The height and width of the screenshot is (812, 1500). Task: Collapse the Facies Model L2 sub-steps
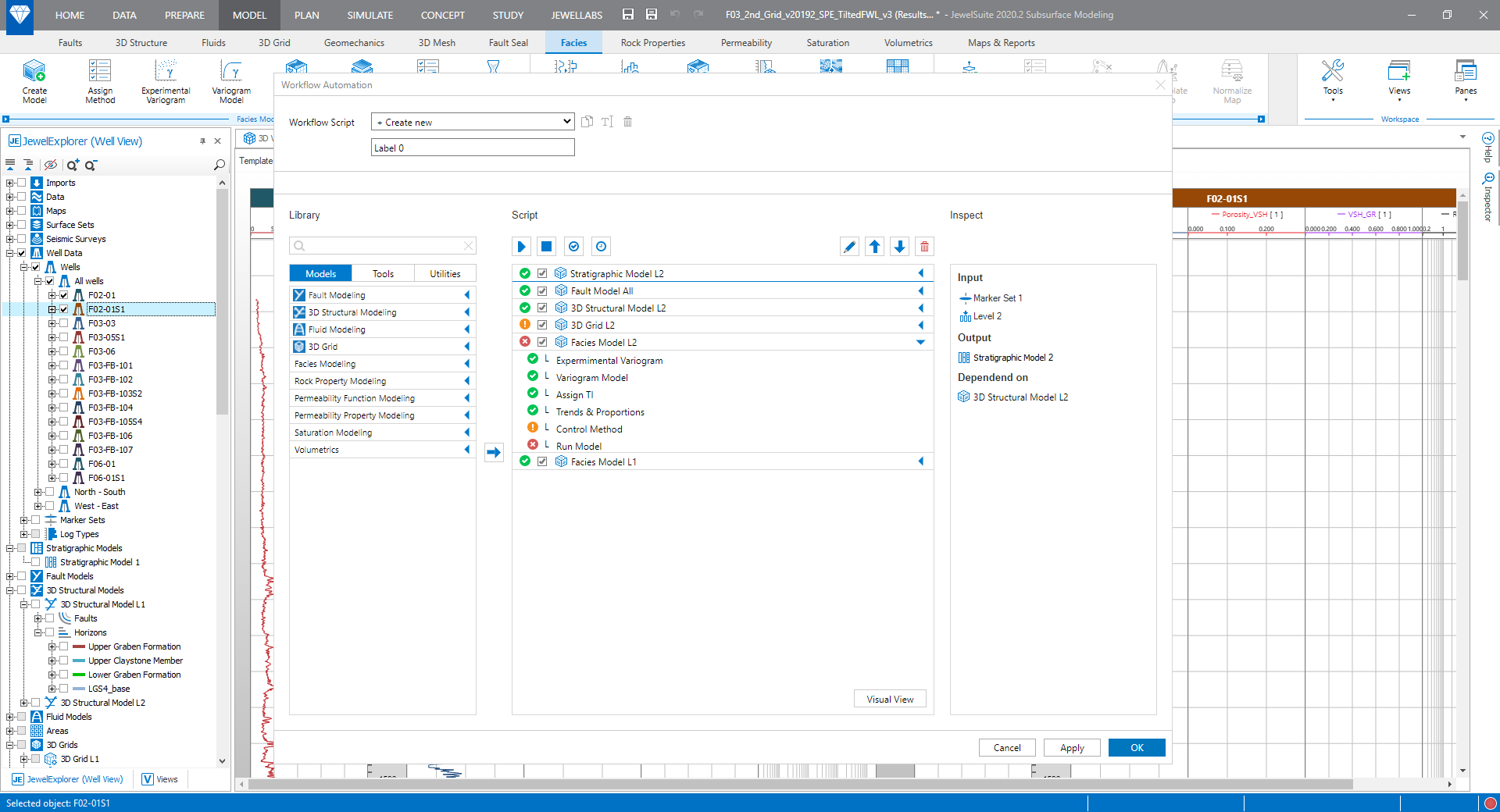920,342
